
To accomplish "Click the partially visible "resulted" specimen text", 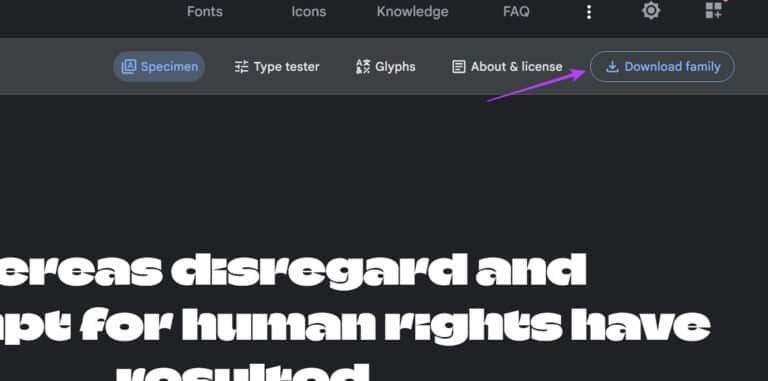I will (242, 372).
